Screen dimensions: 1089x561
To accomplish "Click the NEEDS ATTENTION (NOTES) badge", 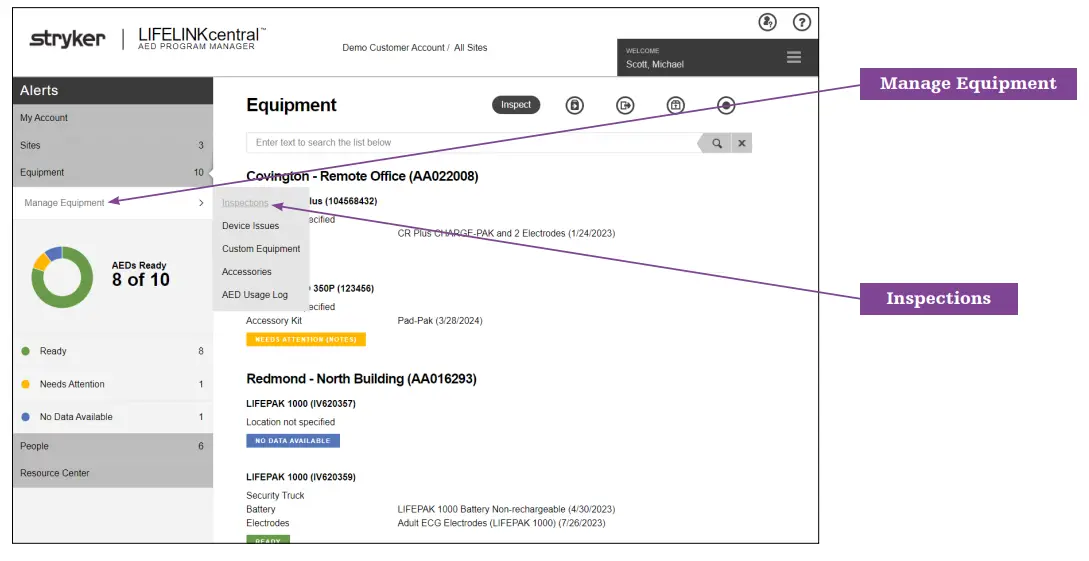I will [x=306, y=340].
